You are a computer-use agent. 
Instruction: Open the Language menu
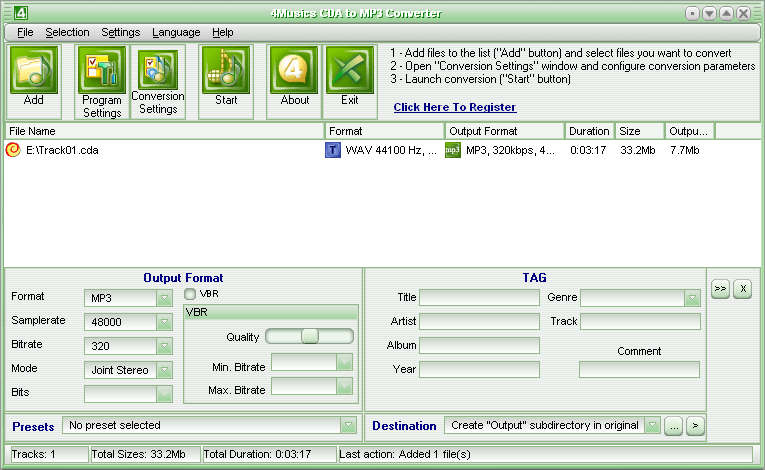click(176, 32)
